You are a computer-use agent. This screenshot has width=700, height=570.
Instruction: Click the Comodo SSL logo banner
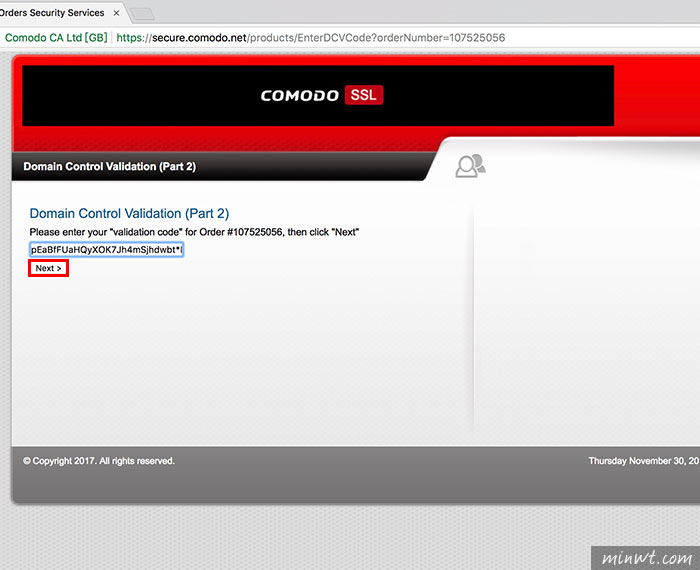click(318, 96)
